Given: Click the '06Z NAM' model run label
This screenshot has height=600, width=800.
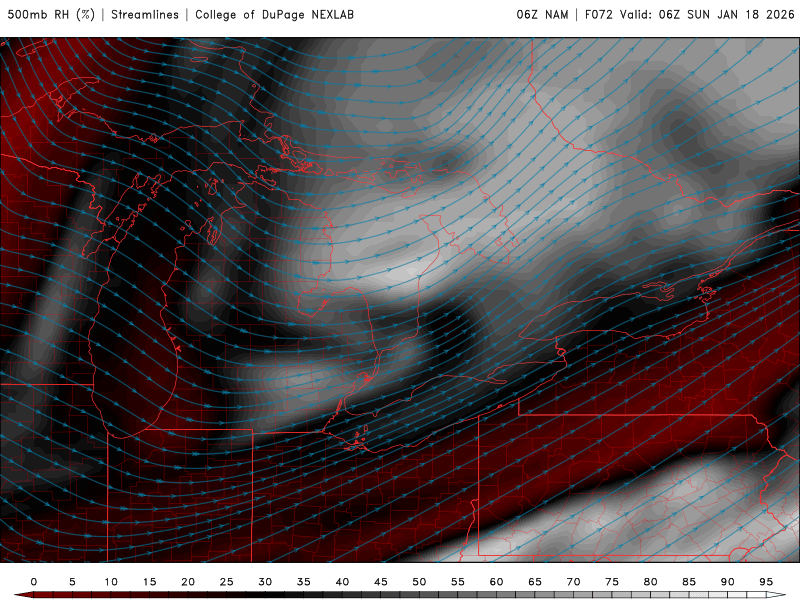Looking at the screenshot, I should point(542,14).
